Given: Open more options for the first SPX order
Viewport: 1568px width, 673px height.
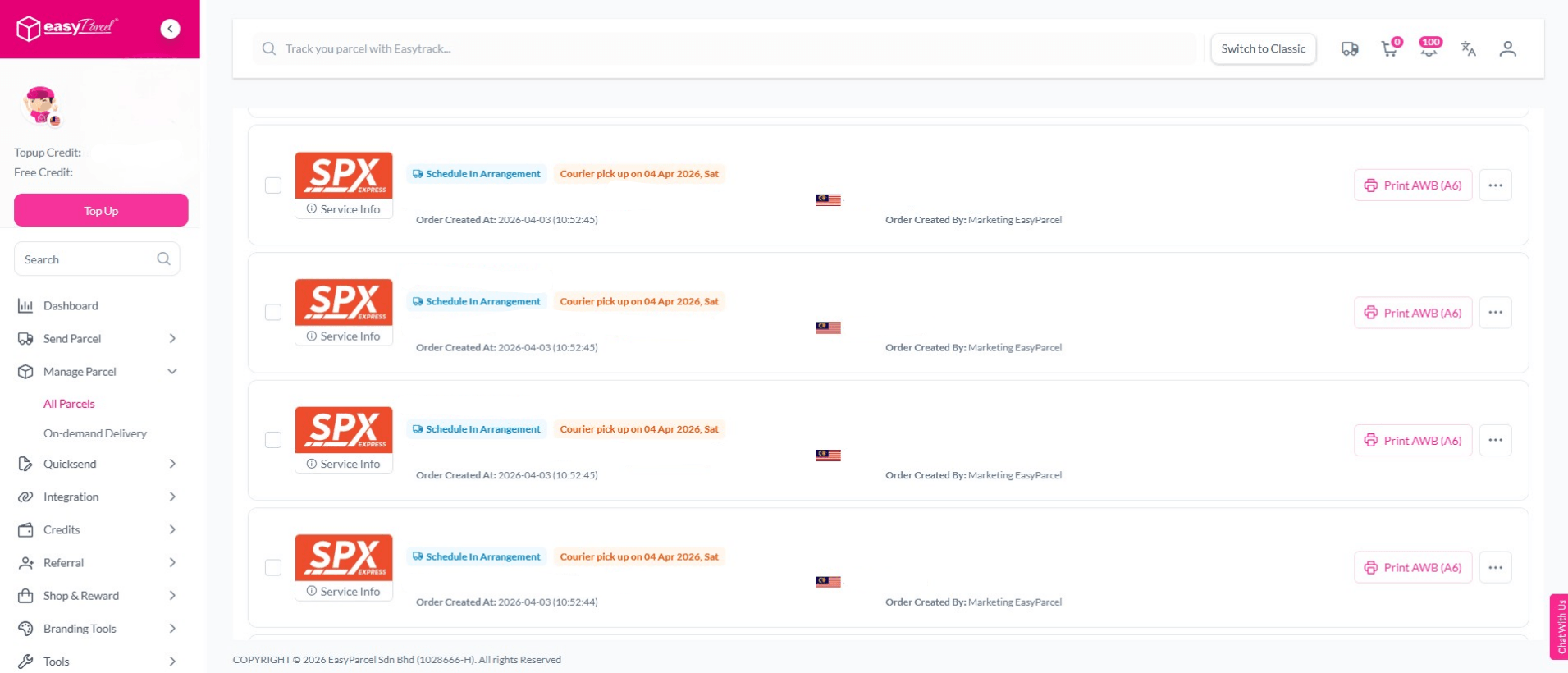Looking at the screenshot, I should [1495, 185].
